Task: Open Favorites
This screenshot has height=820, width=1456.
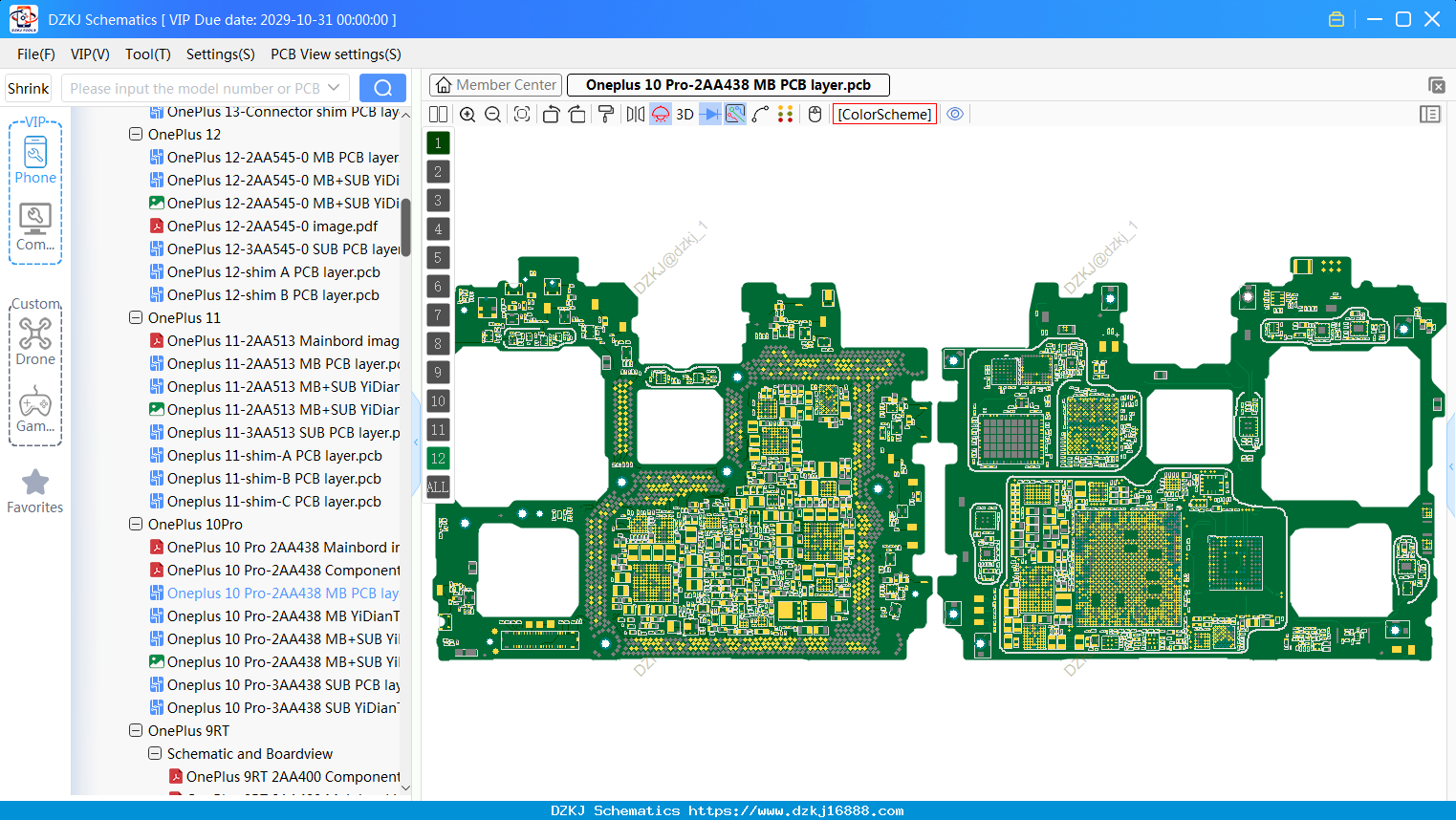Action: [35, 491]
